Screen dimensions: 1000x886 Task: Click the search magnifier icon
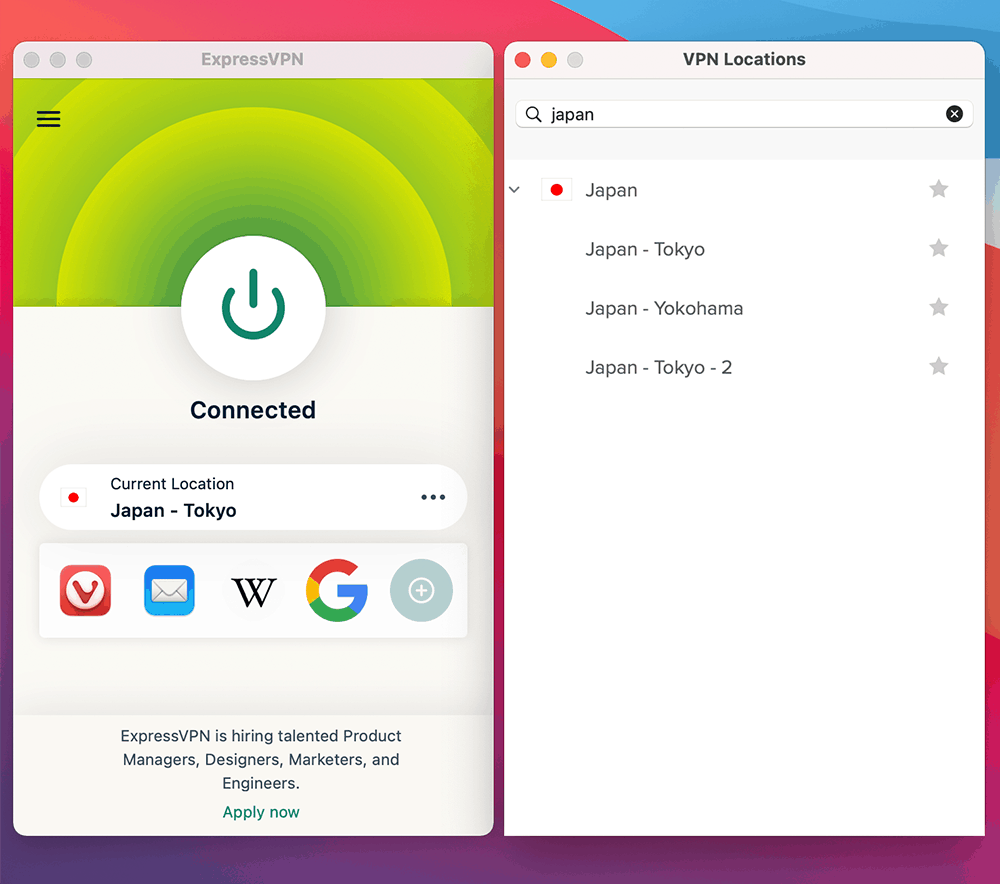[533, 114]
